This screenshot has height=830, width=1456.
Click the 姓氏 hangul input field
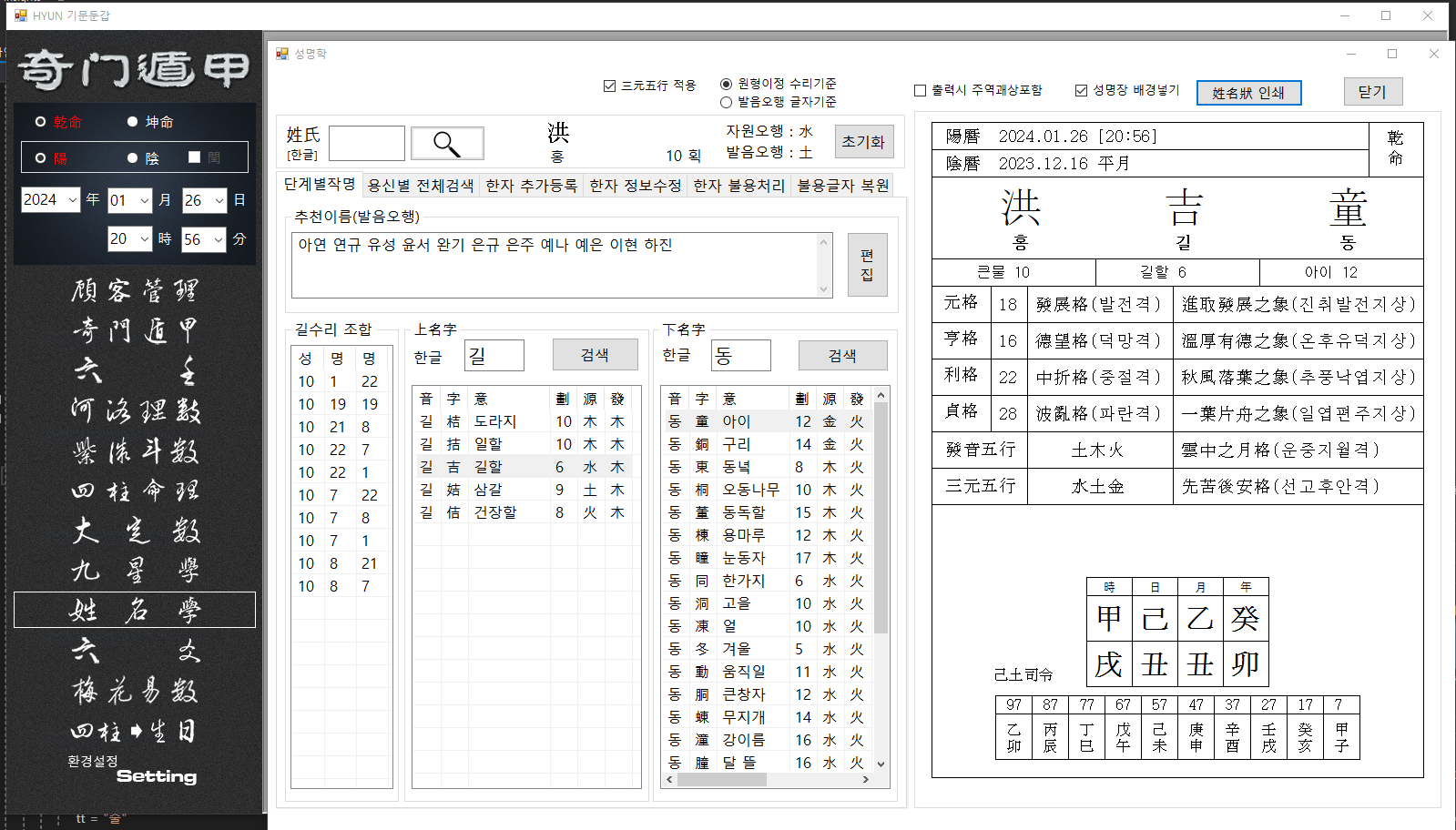367,143
